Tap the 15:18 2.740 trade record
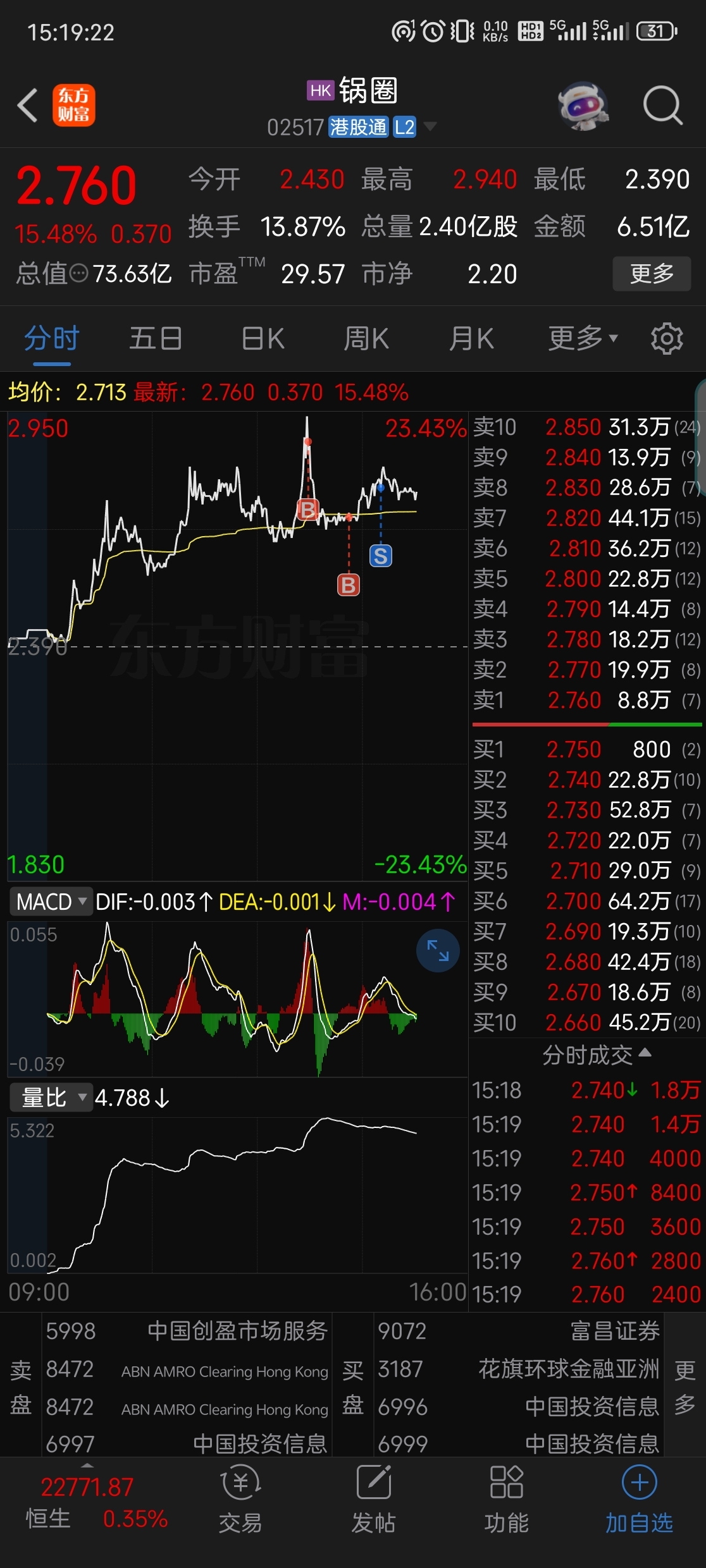 point(587,1090)
